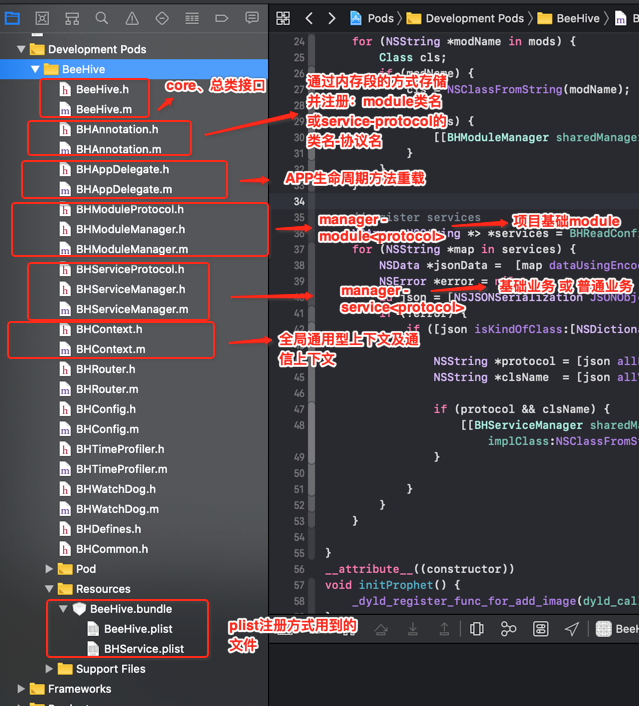
Task: Show the Issue navigator warning triangle
Action: (x=132, y=18)
